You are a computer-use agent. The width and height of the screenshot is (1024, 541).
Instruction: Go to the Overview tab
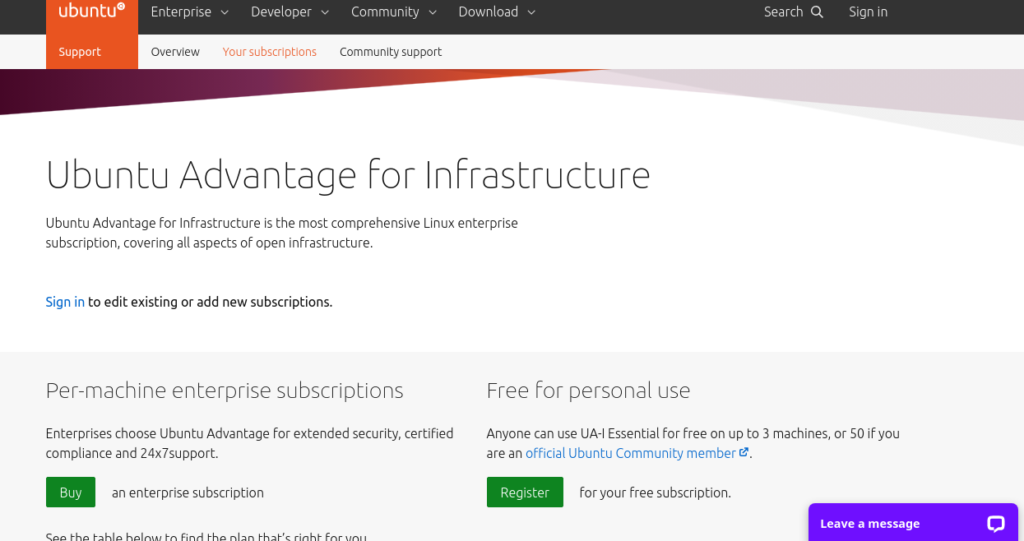coord(175,52)
